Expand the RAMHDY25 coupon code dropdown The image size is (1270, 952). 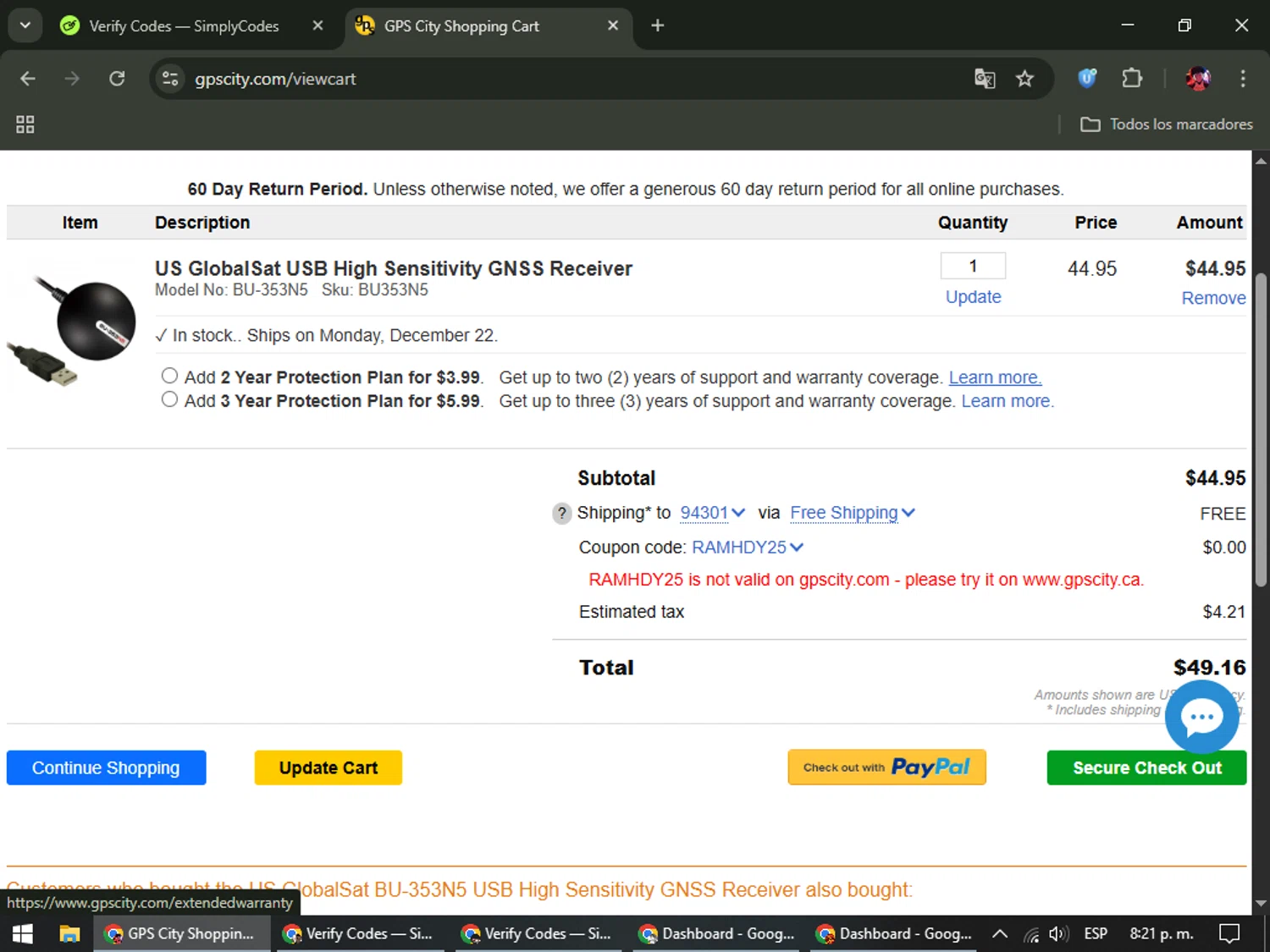coord(748,548)
